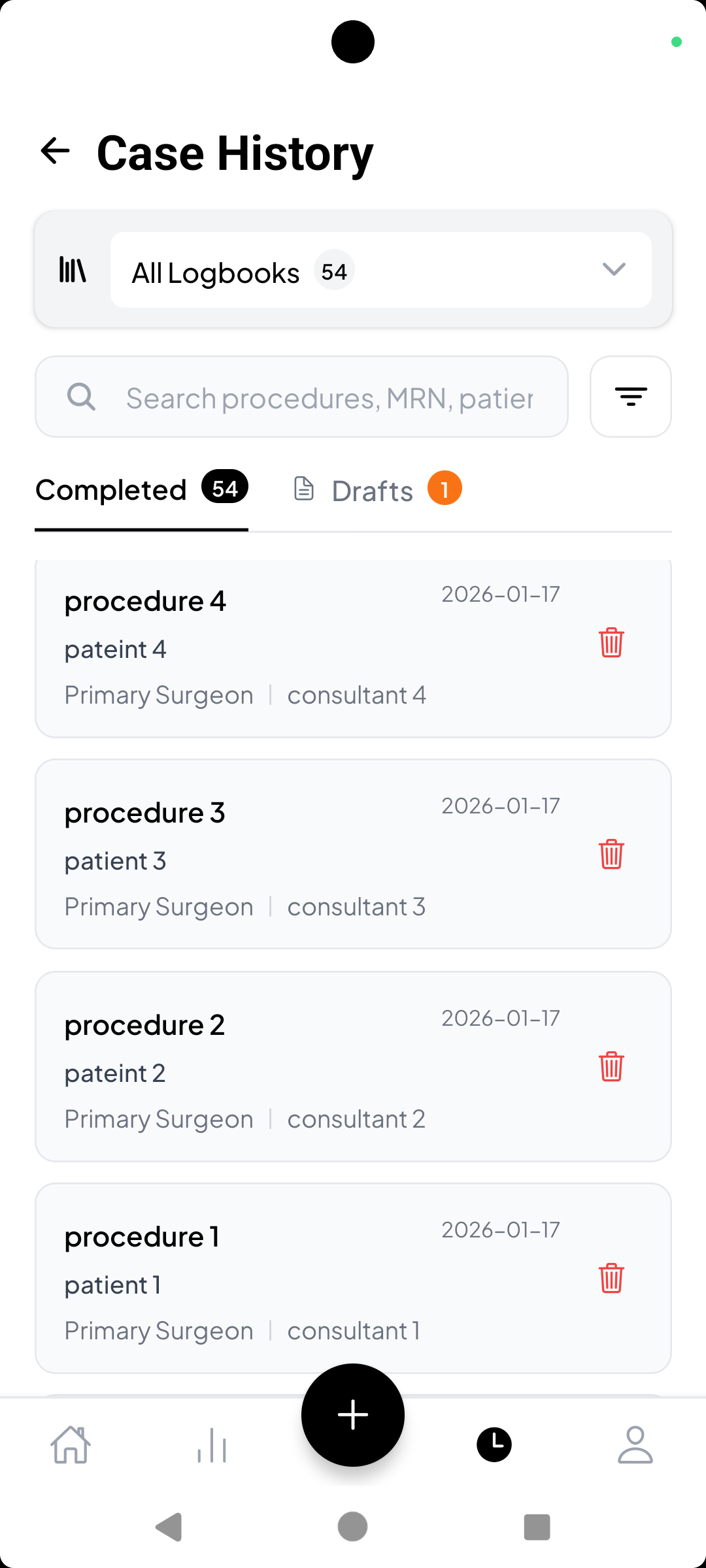The height and width of the screenshot is (1568, 706).
Task: Tap the search procedures input field
Action: [327, 396]
